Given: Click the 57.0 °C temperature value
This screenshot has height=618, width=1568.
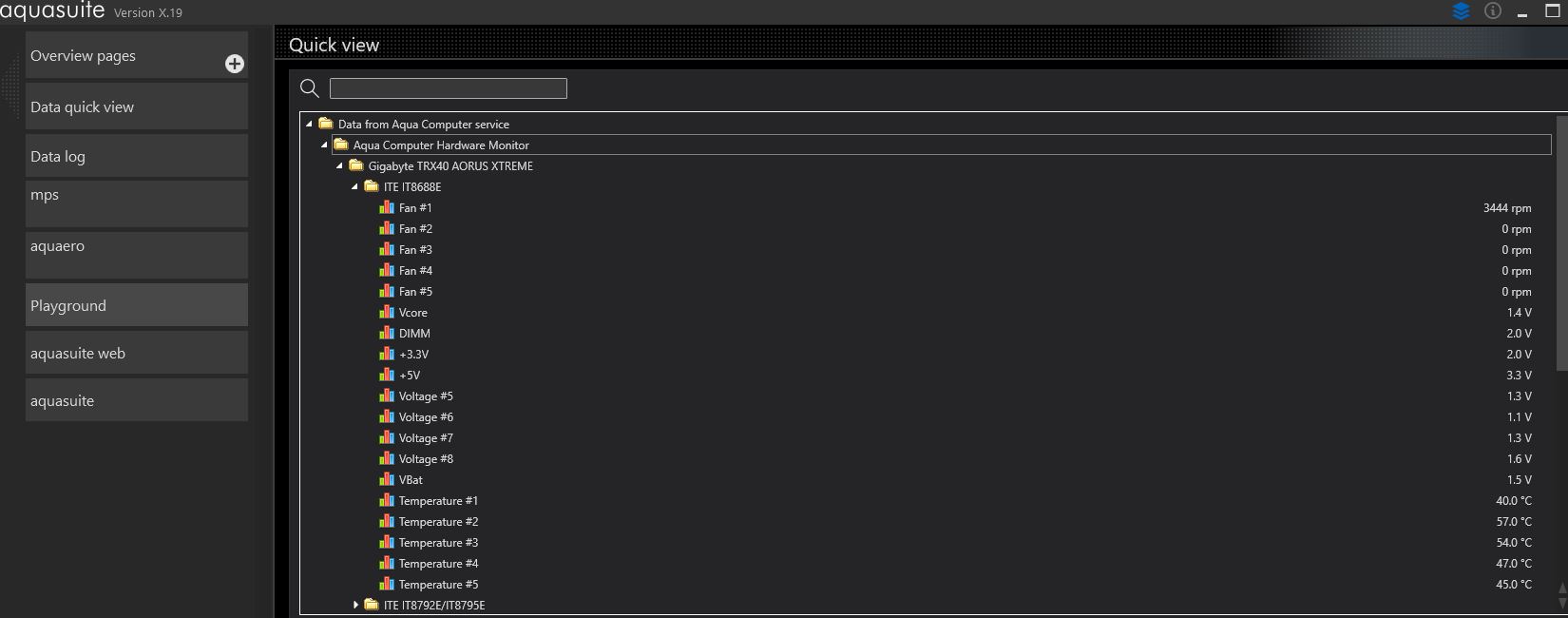Looking at the screenshot, I should click(1514, 522).
